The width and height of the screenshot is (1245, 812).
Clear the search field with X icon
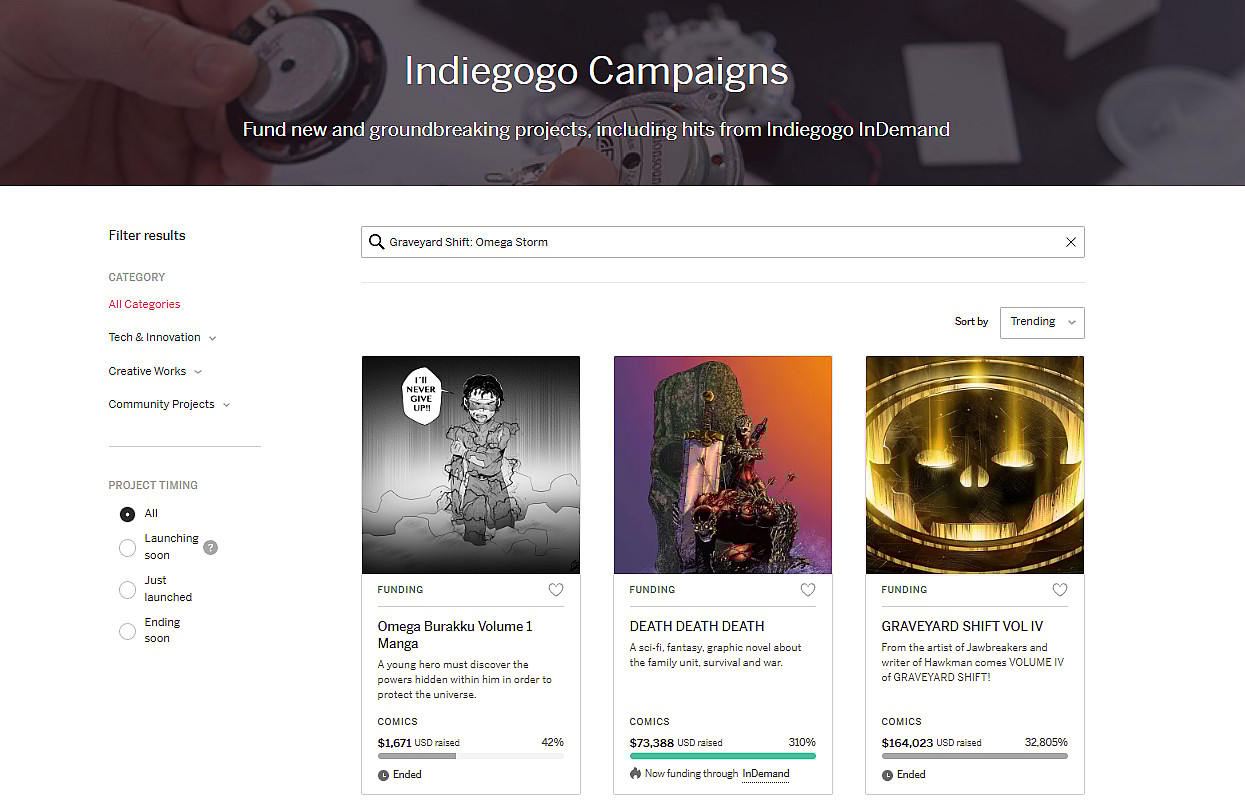click(x=1071, y=242)
